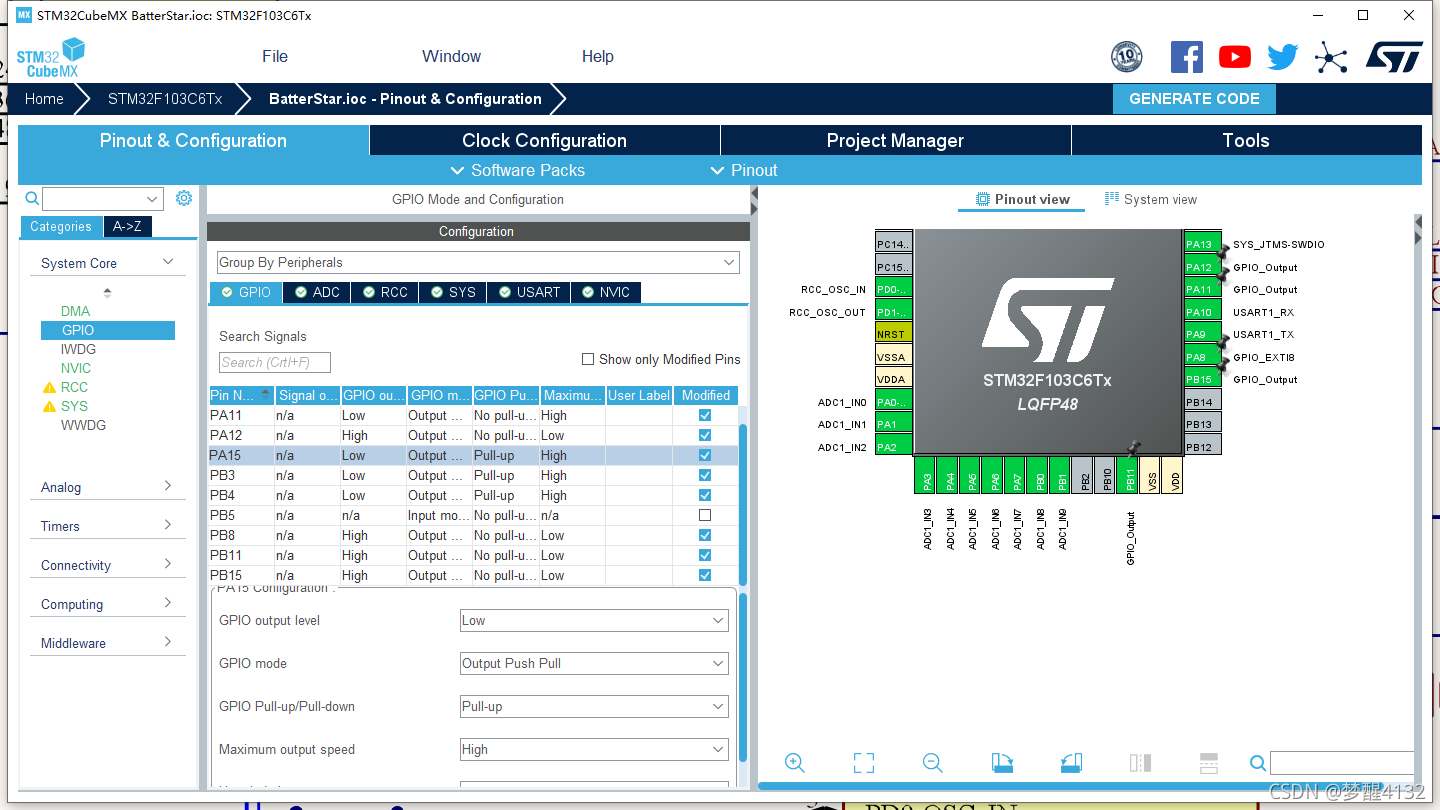
Task: Click the Search Signals input field
Action: pos(275,362)
